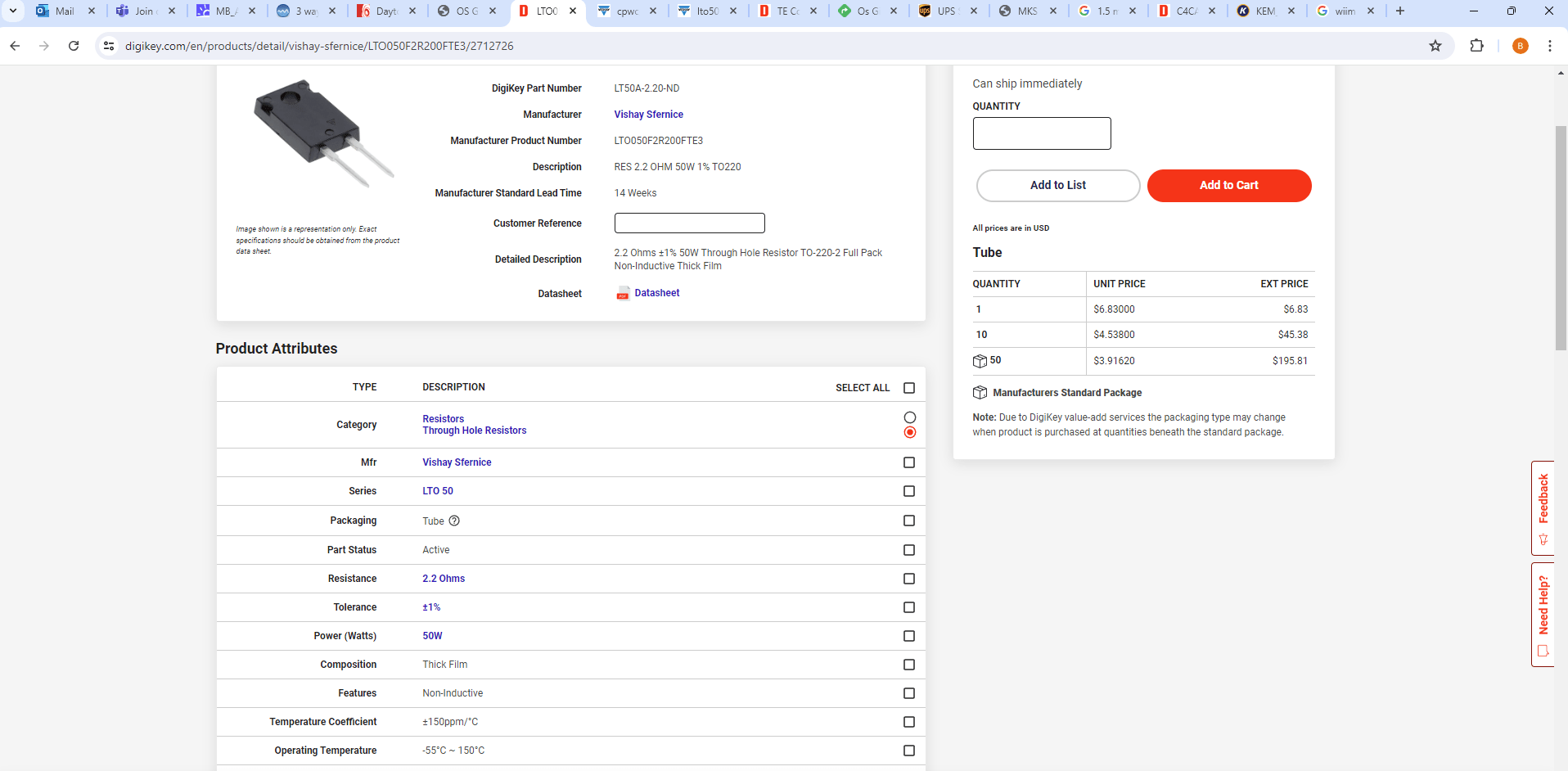Check the Composition Thick Film checkbox
This screenshot has width=1568, height=771.
[909, 665]
